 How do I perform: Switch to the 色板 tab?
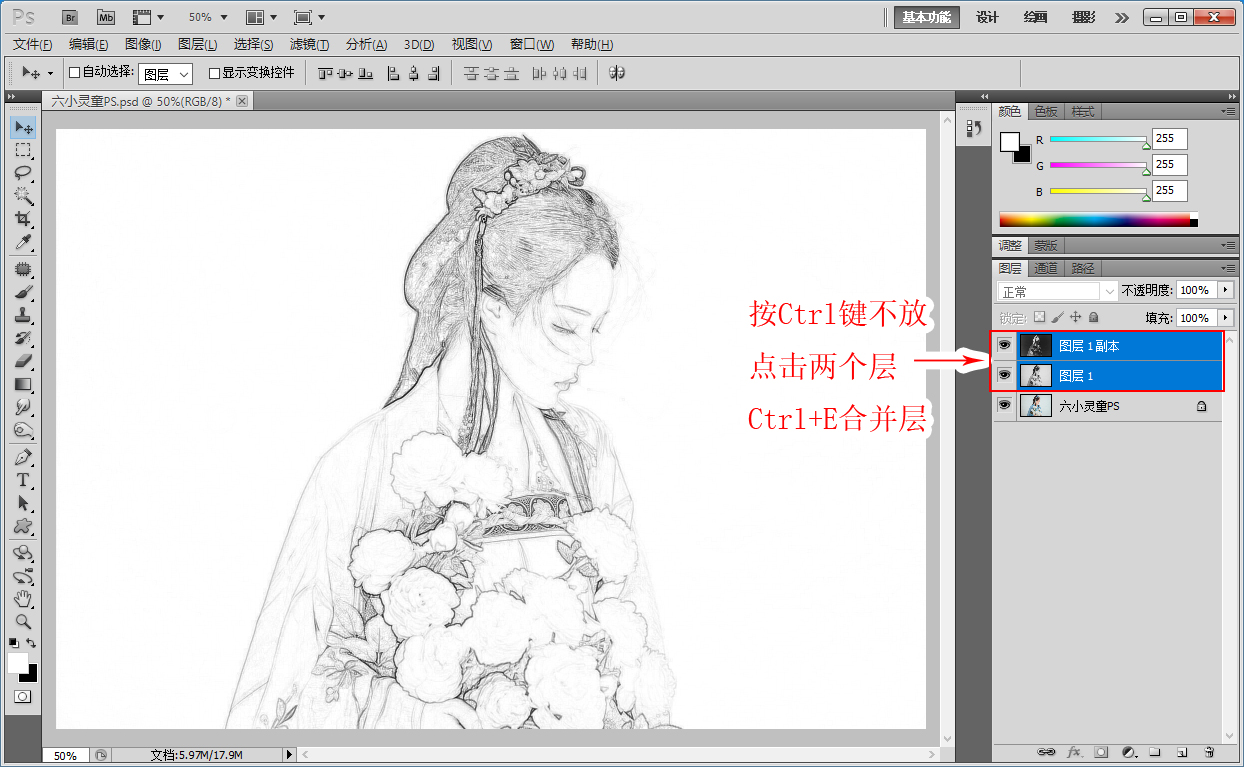(1046, 111)
